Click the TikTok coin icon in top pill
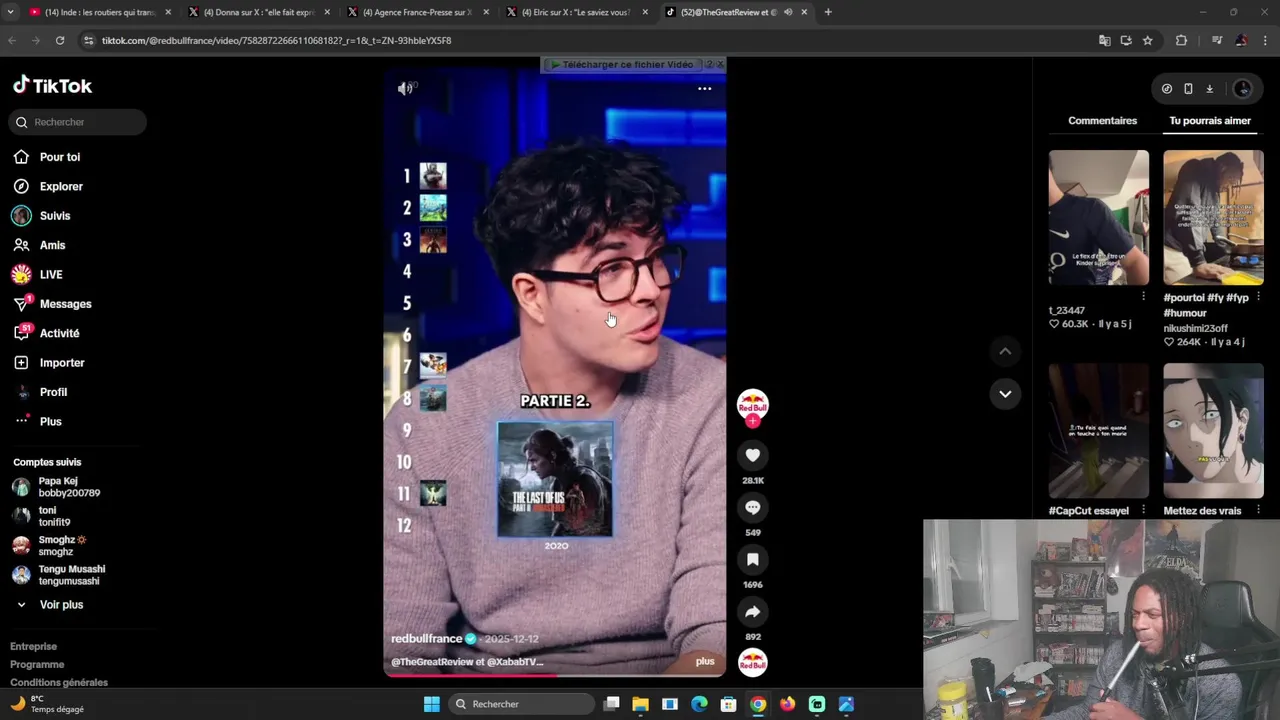Image resolution: width=1280 pixels, height=720 pixels. pyautogui.click(x=1166, y=89)
